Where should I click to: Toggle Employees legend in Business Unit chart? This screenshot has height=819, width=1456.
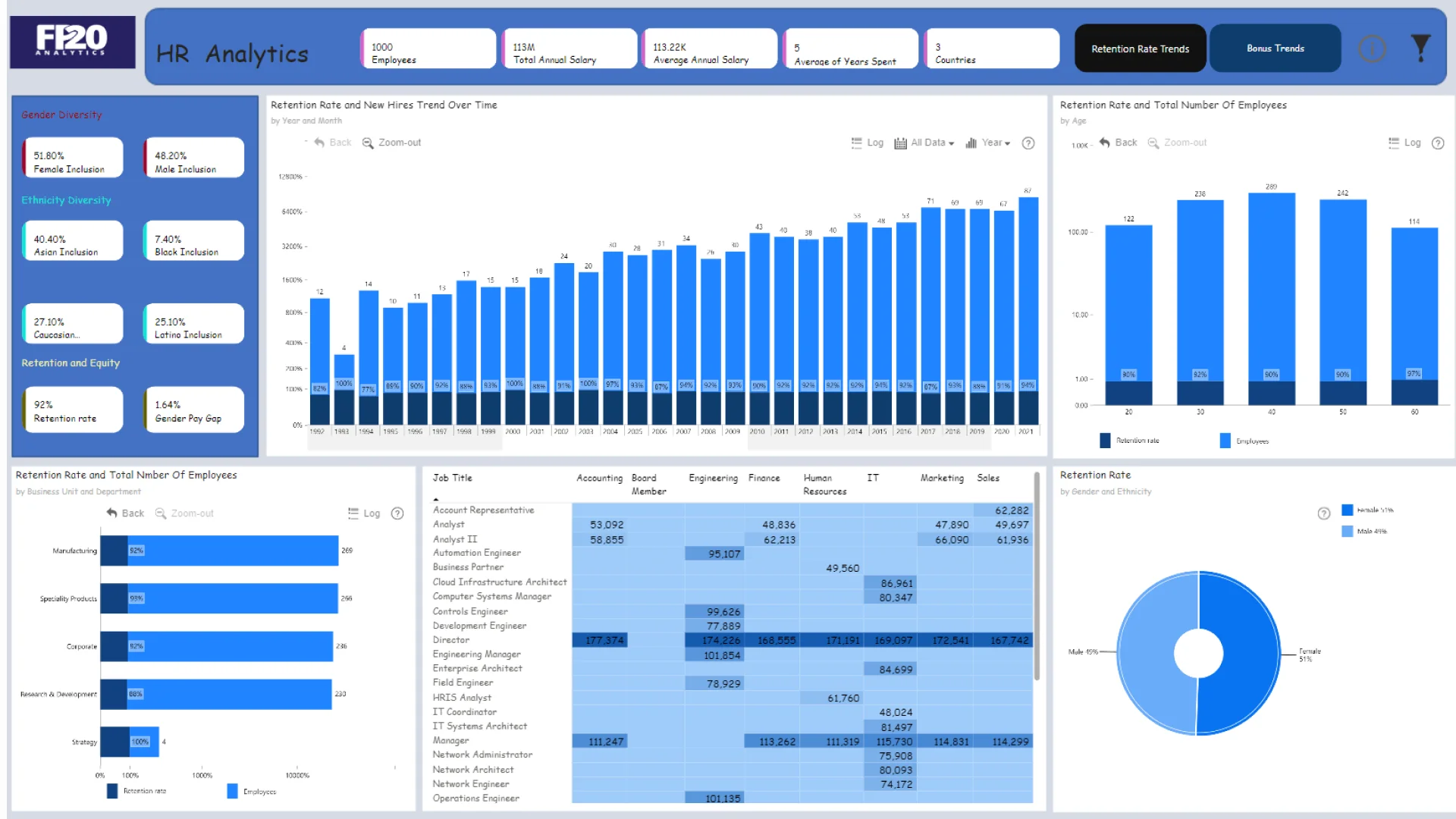(252, 791)
